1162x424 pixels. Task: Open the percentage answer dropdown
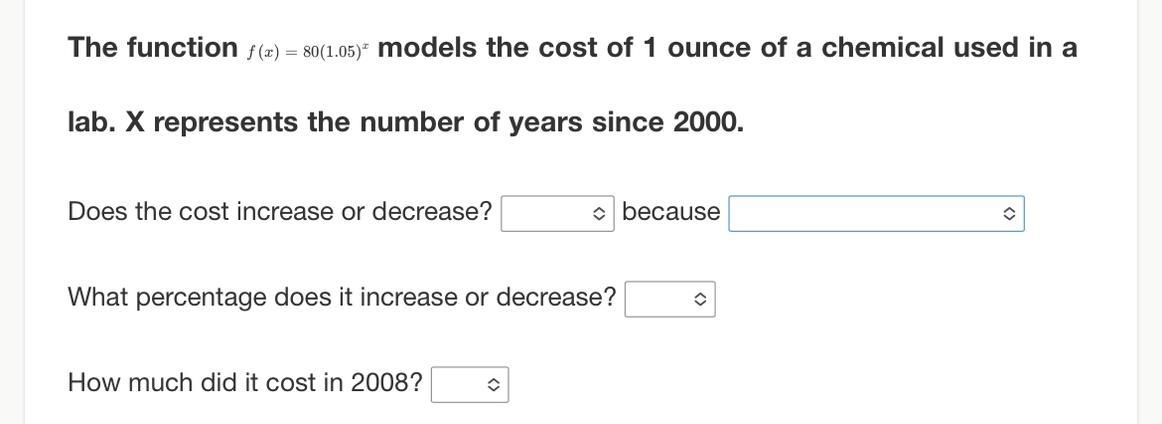coord(669,299)
